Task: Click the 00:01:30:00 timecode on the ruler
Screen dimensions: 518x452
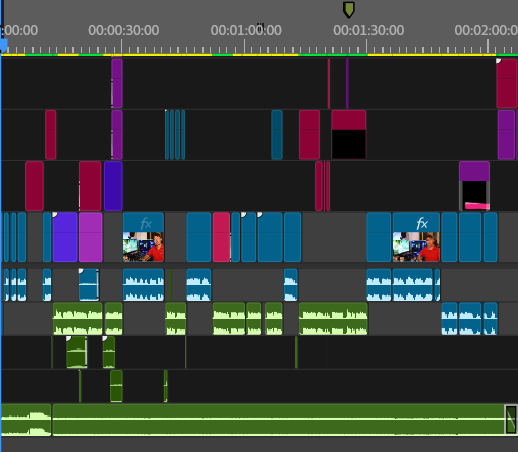Action: (368, 30)
